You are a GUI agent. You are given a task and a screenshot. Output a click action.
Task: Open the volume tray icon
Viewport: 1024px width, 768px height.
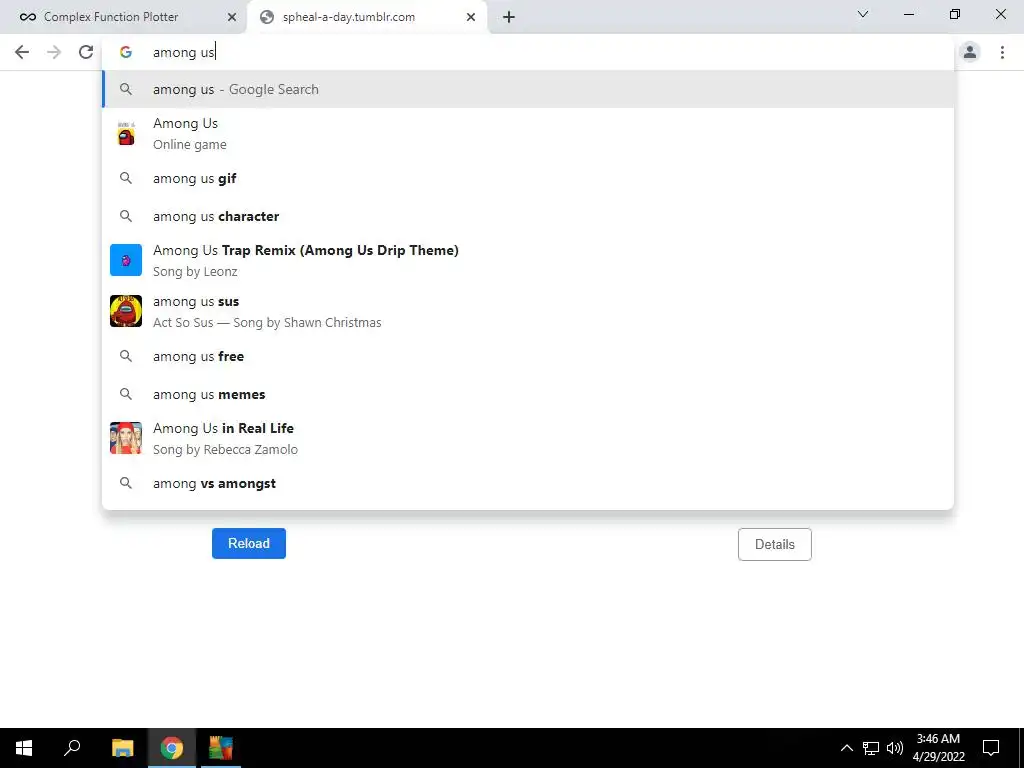[895, 748]
